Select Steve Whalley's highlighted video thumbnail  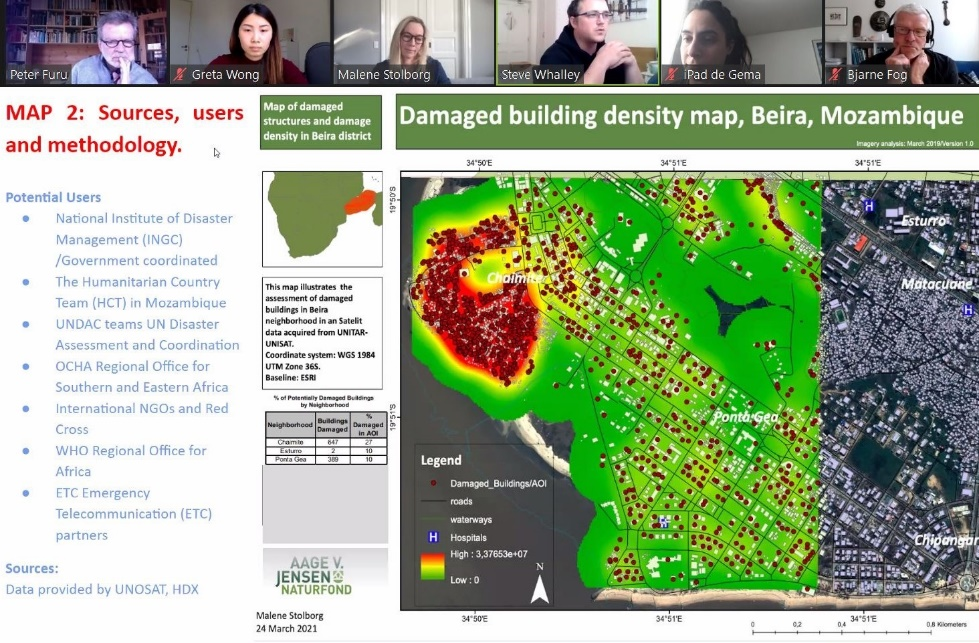tap(577, 42)
